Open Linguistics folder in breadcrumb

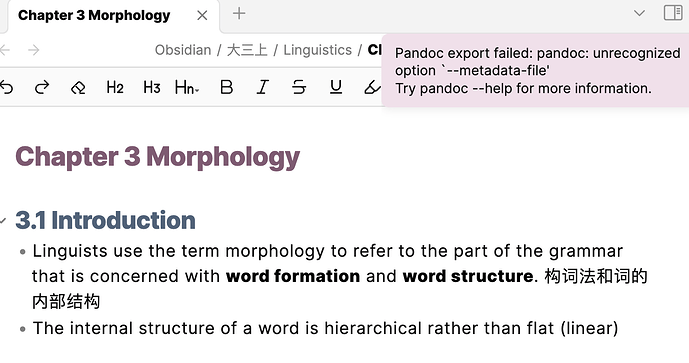pyautogui.click(x=317, y=50)
